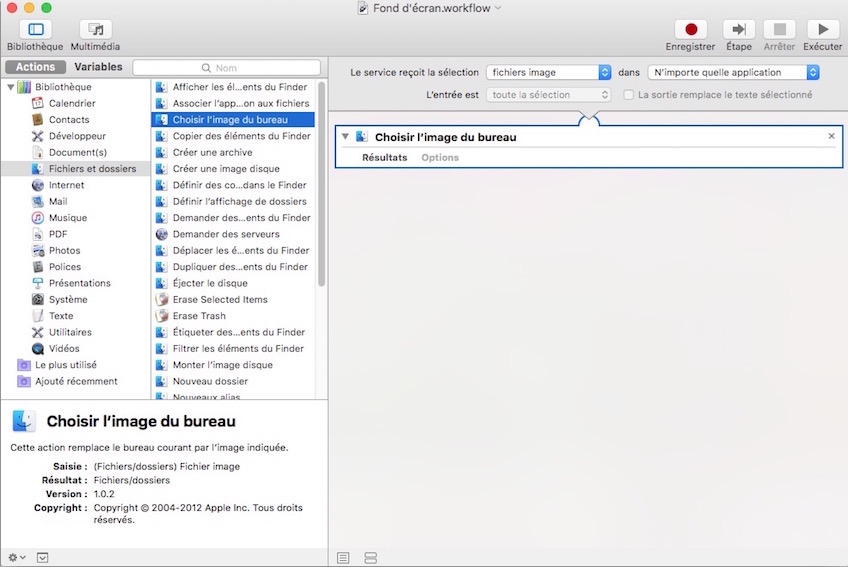The image size is (848, 567).
Task: Select Présentations category
Action: point(80,283)
